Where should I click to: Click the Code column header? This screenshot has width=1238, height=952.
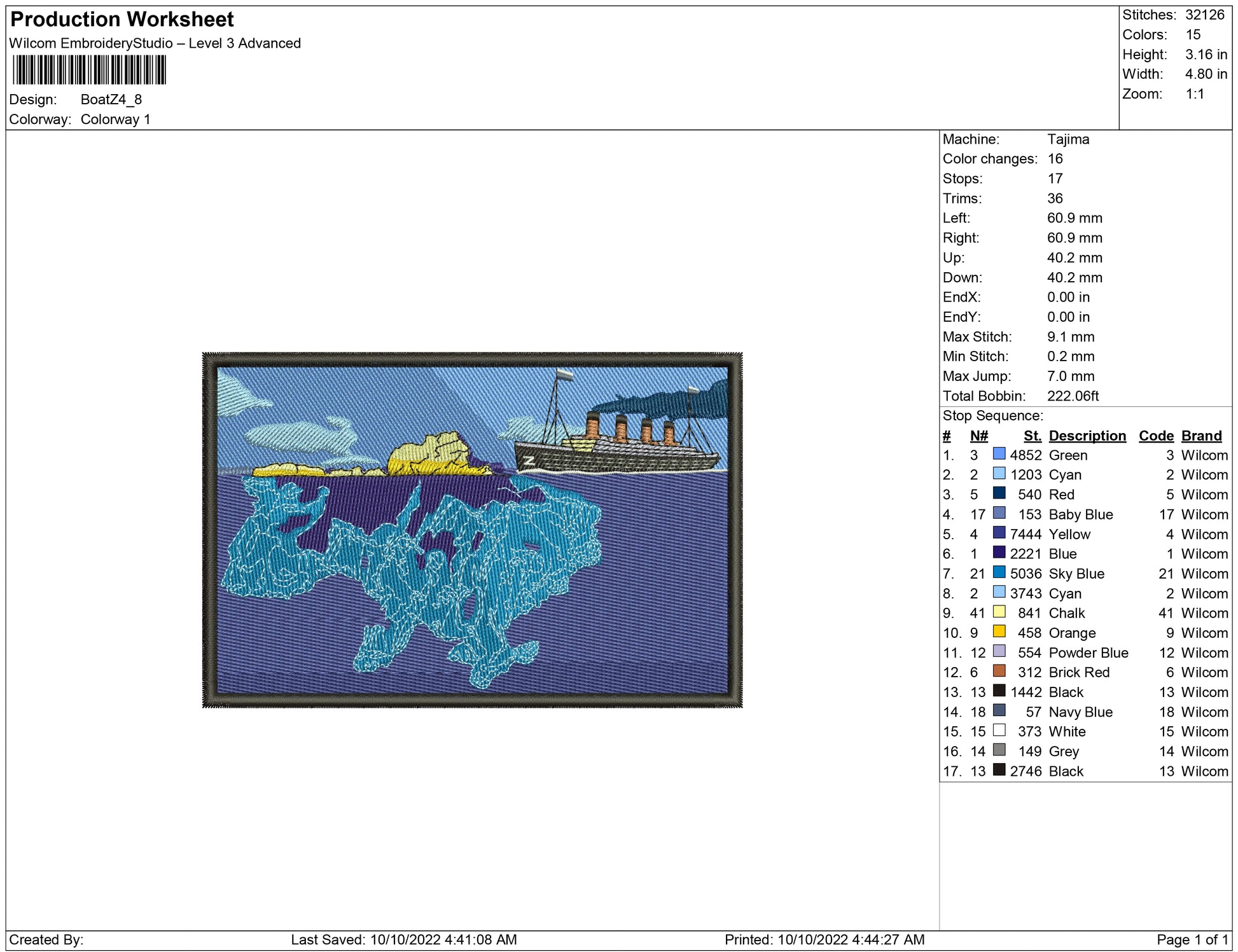coord(1155,436)
